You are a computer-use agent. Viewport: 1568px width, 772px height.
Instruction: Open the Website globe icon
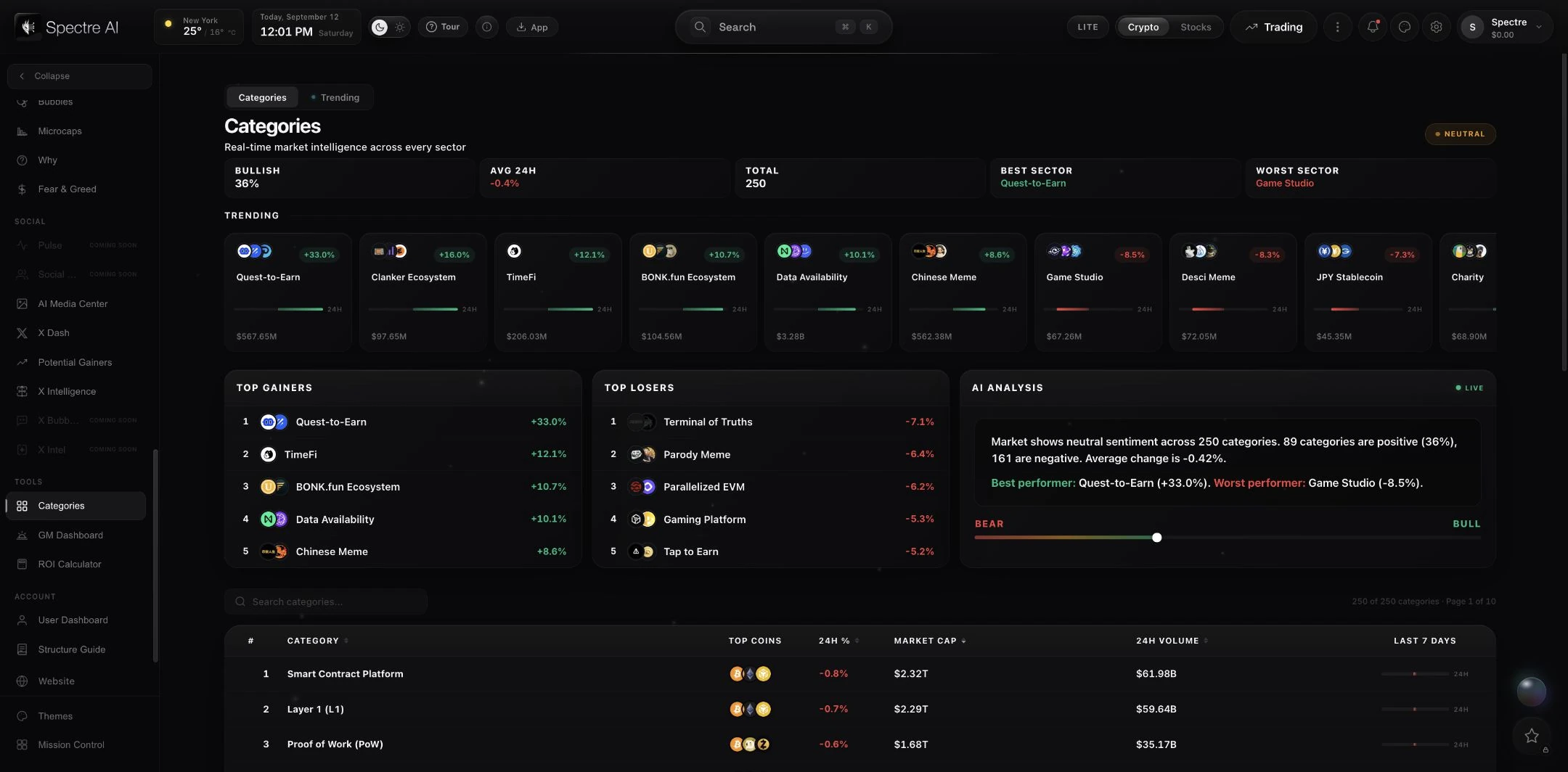[22, 681]
